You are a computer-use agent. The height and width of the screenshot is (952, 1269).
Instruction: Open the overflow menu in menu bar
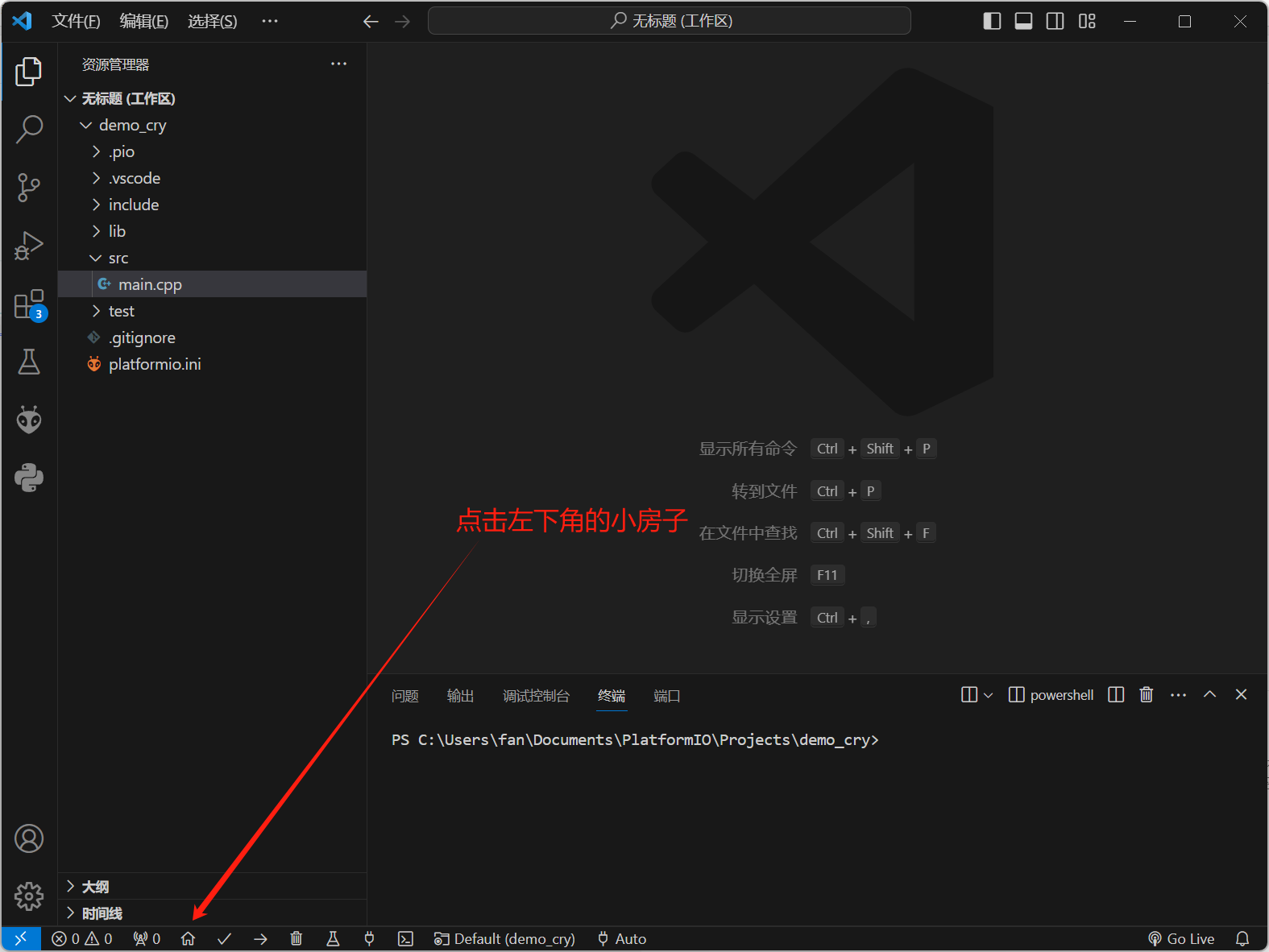(x=270, y=21)
